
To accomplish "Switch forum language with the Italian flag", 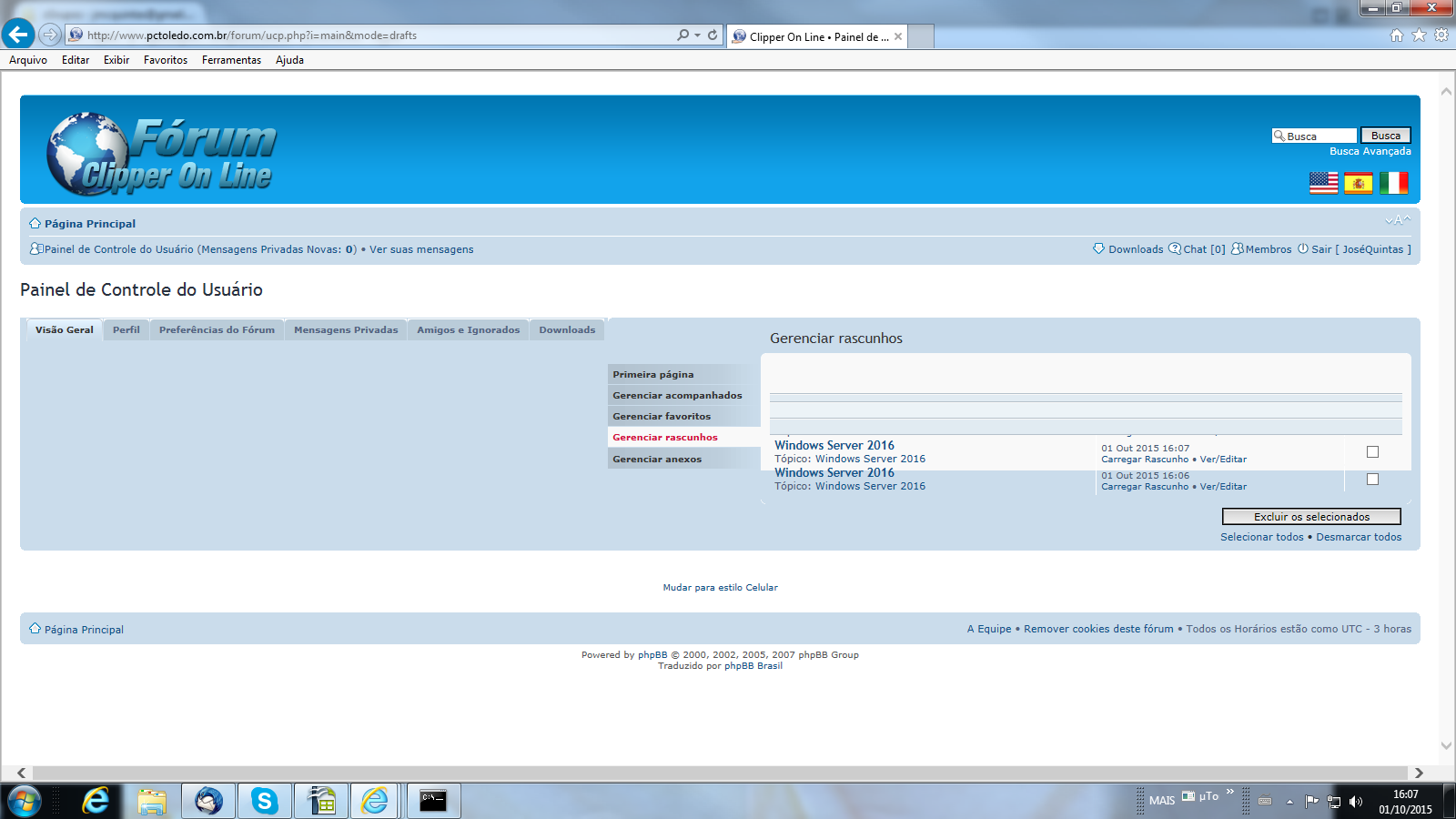I will (x=1393, y=183).
